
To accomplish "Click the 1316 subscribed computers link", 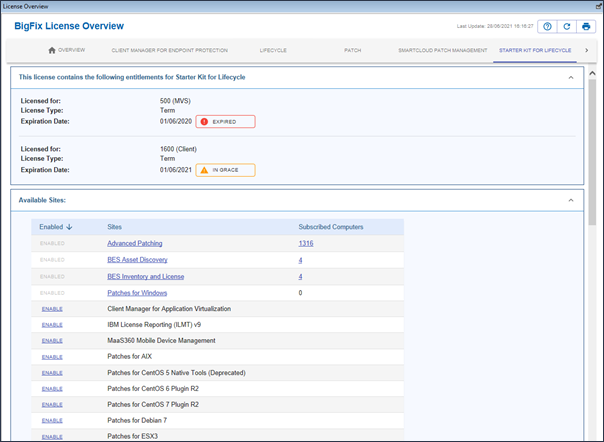I will click(307, 243).
